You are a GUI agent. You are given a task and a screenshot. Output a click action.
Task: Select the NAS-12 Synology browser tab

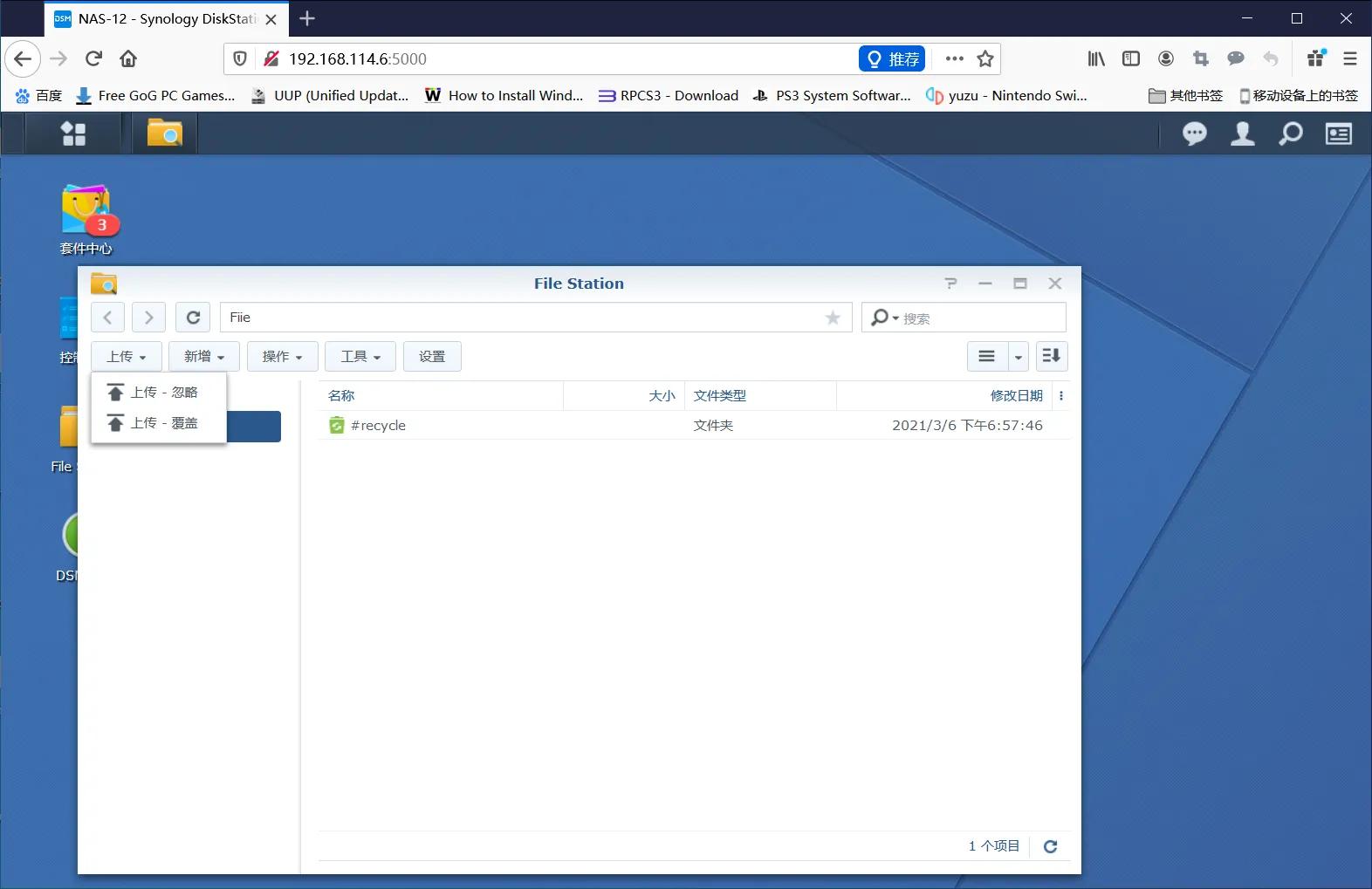click(x=166, y=18)
